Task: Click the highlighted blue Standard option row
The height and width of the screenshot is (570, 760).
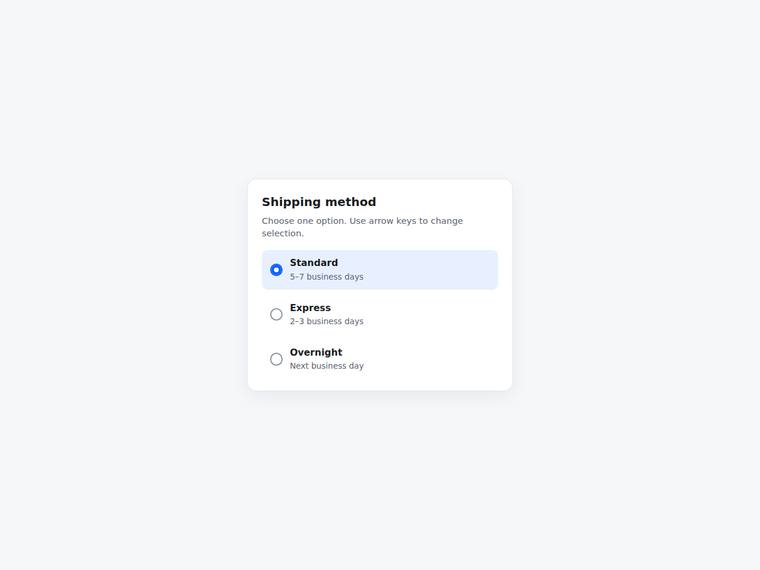Action: point(380,270)
